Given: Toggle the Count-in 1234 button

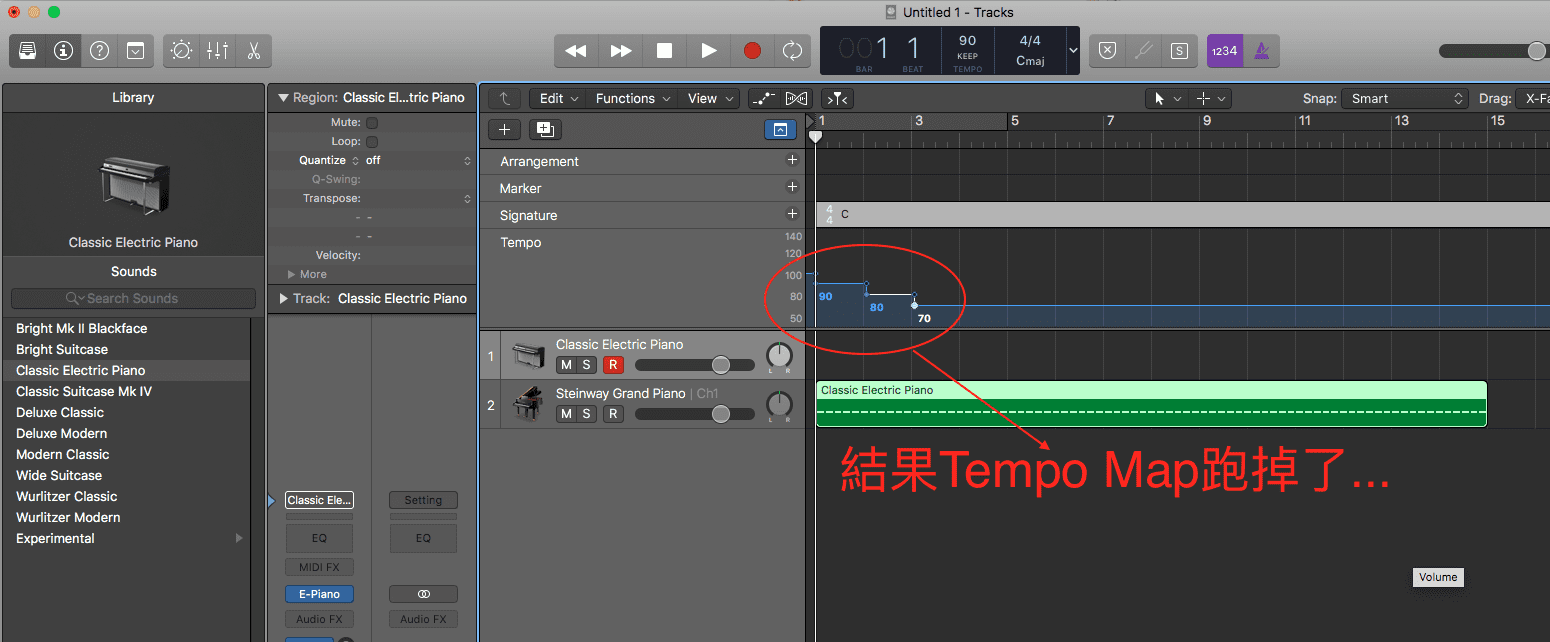Looking at the screenshot, I should pos(1225,51).
